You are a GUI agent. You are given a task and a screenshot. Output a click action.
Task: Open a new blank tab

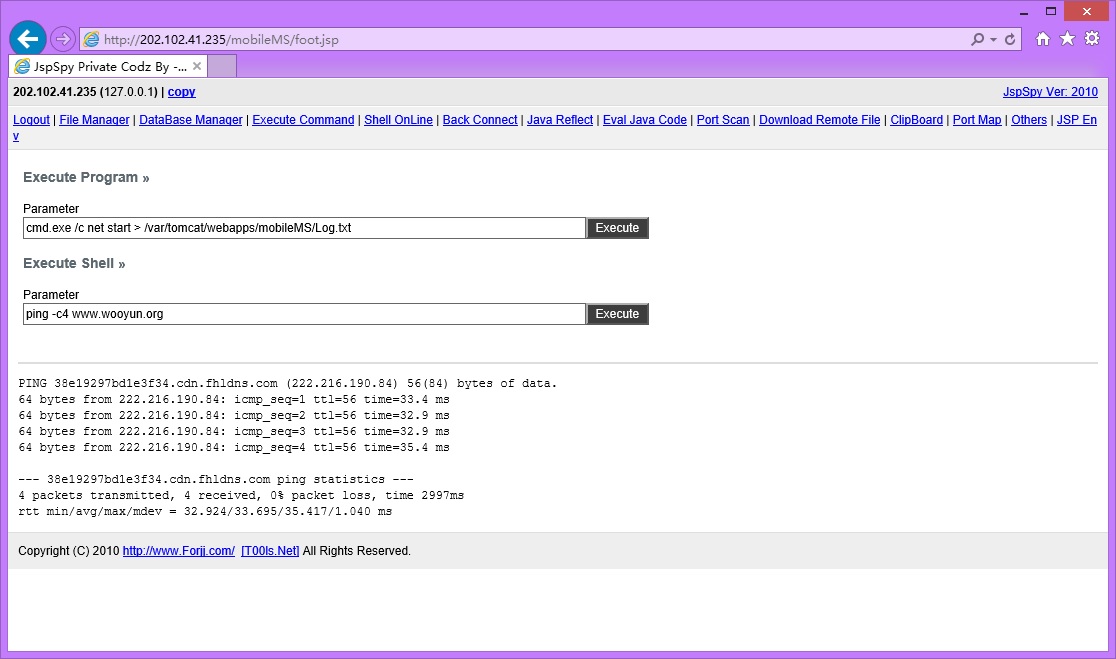tap(222, 66)
